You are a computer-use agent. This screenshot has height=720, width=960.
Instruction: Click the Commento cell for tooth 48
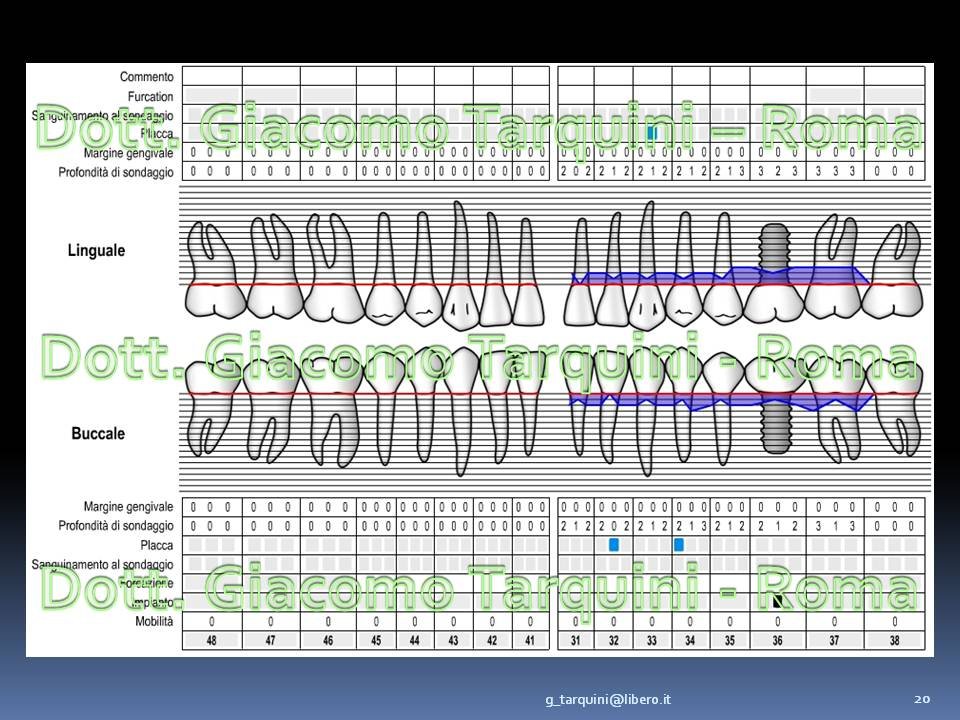click(212, 77)
